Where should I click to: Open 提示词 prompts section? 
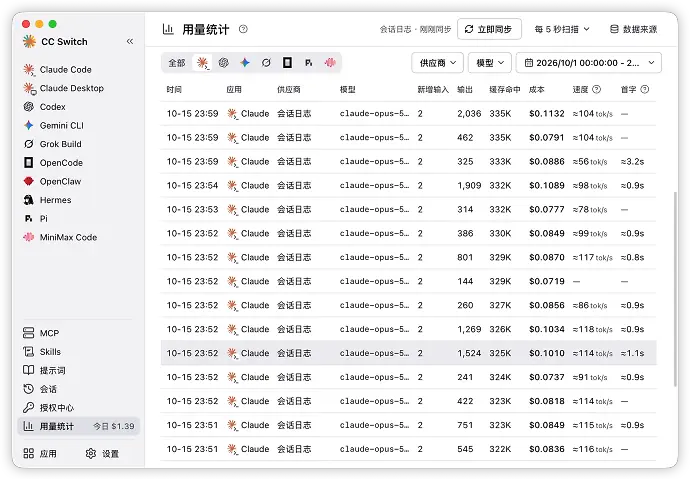(44, 370)
